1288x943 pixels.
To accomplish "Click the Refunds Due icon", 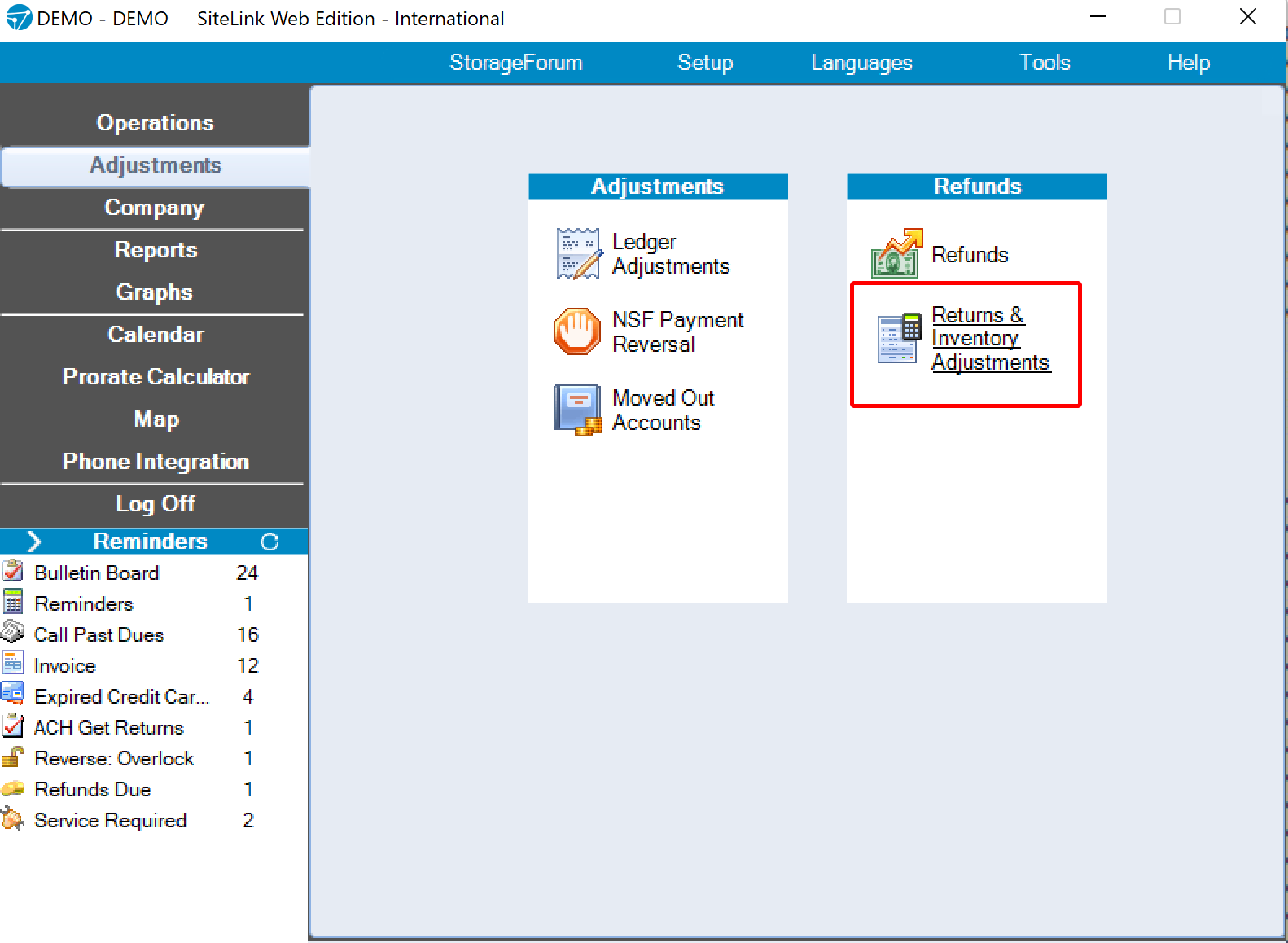I will [13, 788].
